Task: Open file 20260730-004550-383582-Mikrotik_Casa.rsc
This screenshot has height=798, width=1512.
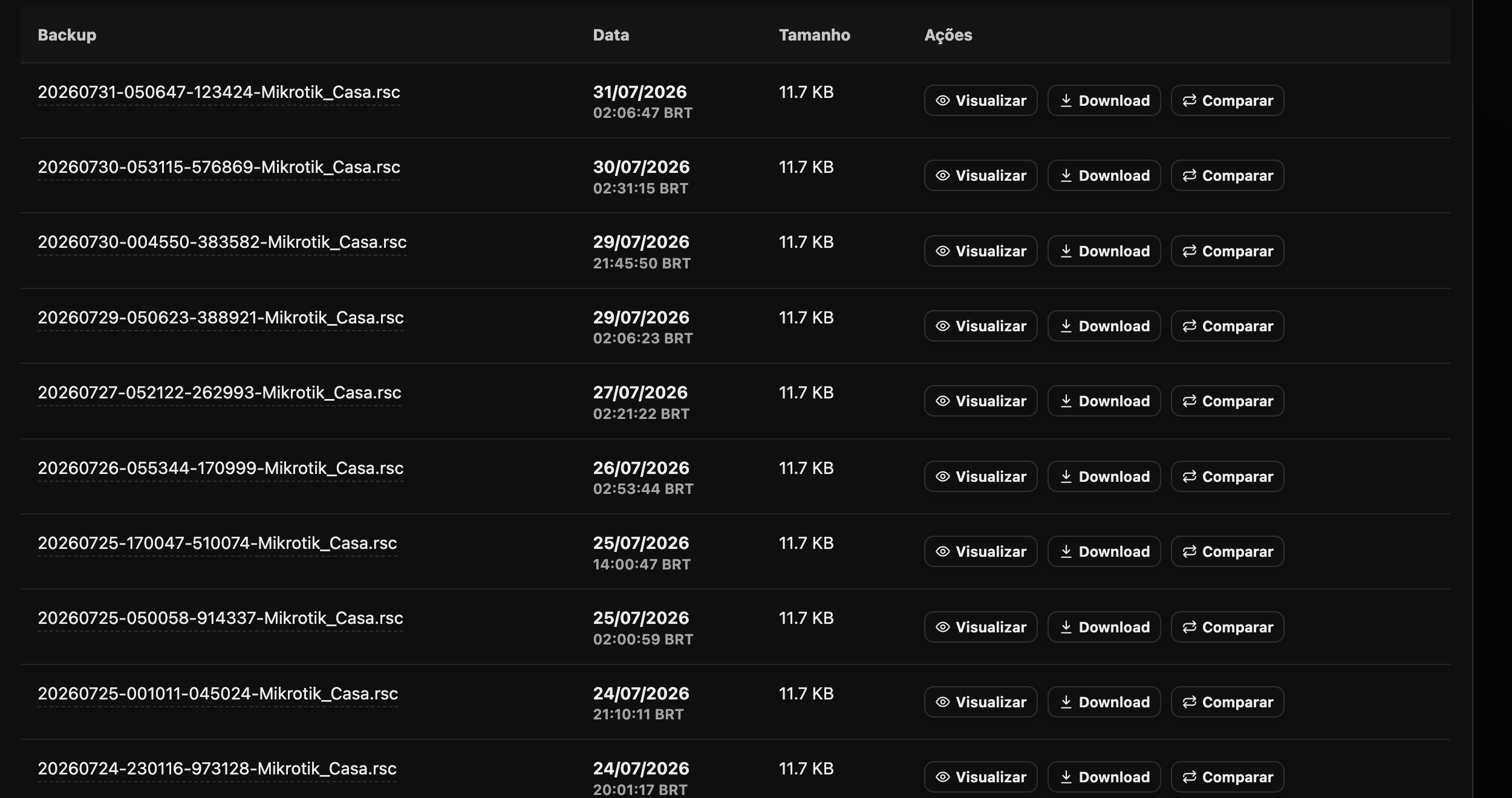Action: 222,242
